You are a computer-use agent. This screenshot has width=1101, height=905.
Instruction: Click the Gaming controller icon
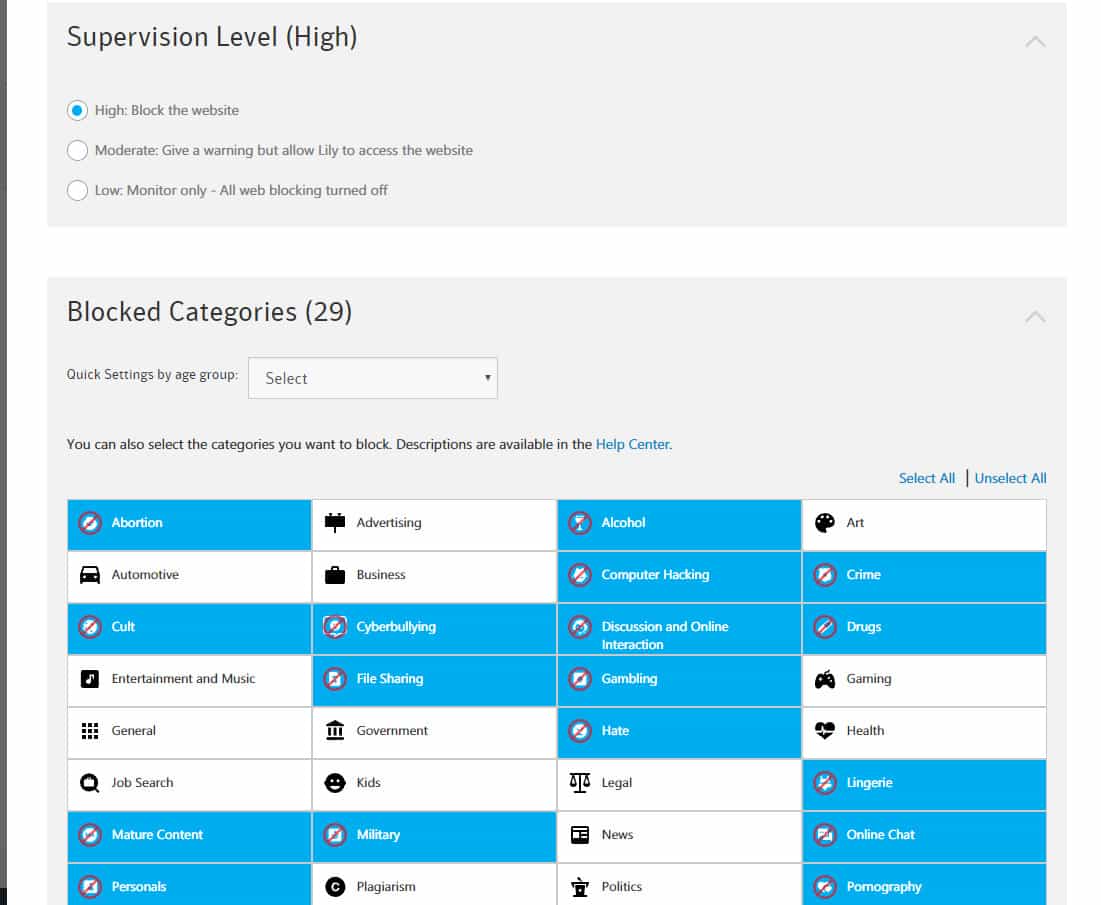(824, 679)
